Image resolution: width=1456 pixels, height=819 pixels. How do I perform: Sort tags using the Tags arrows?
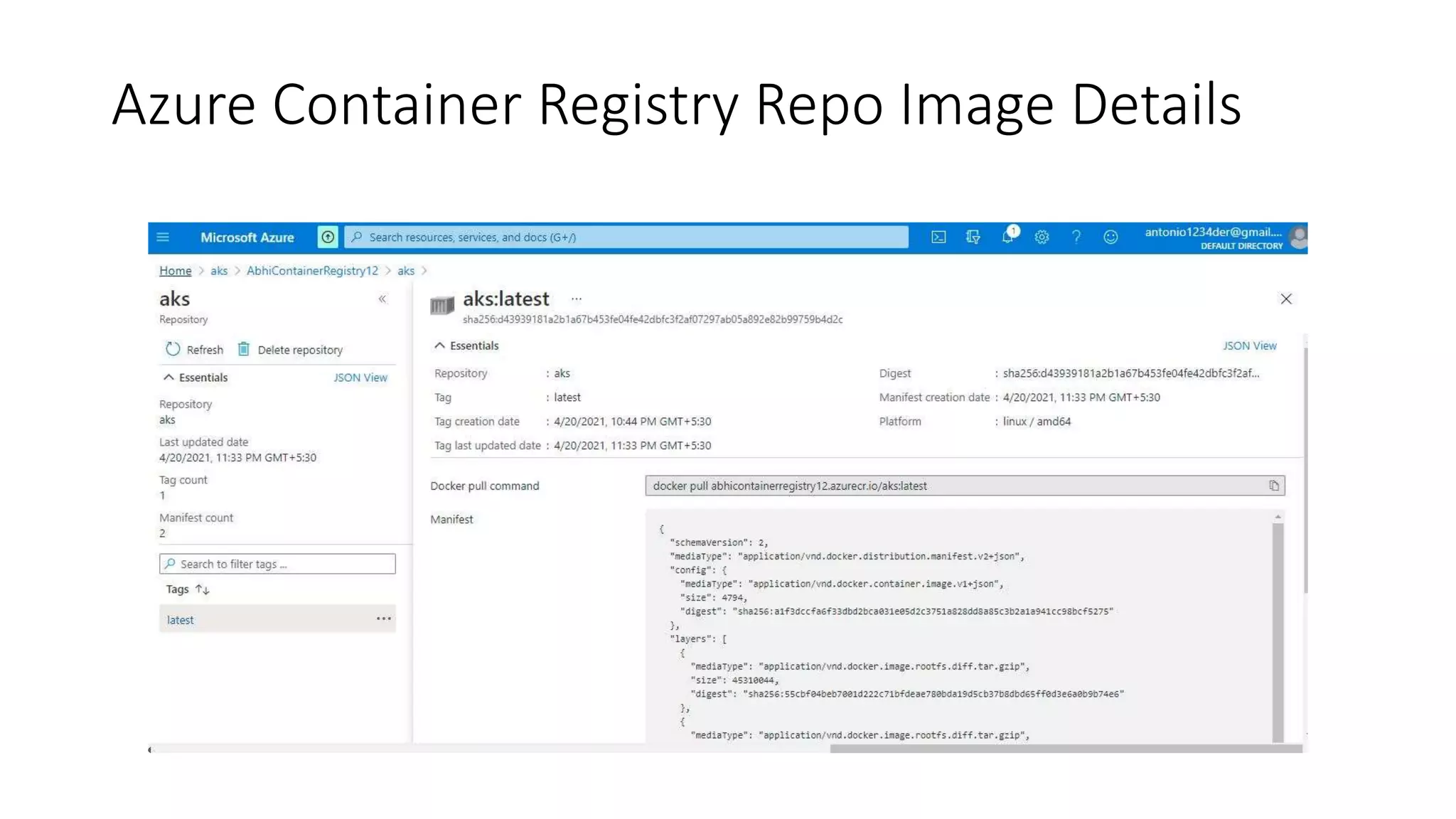coord(203,589)
